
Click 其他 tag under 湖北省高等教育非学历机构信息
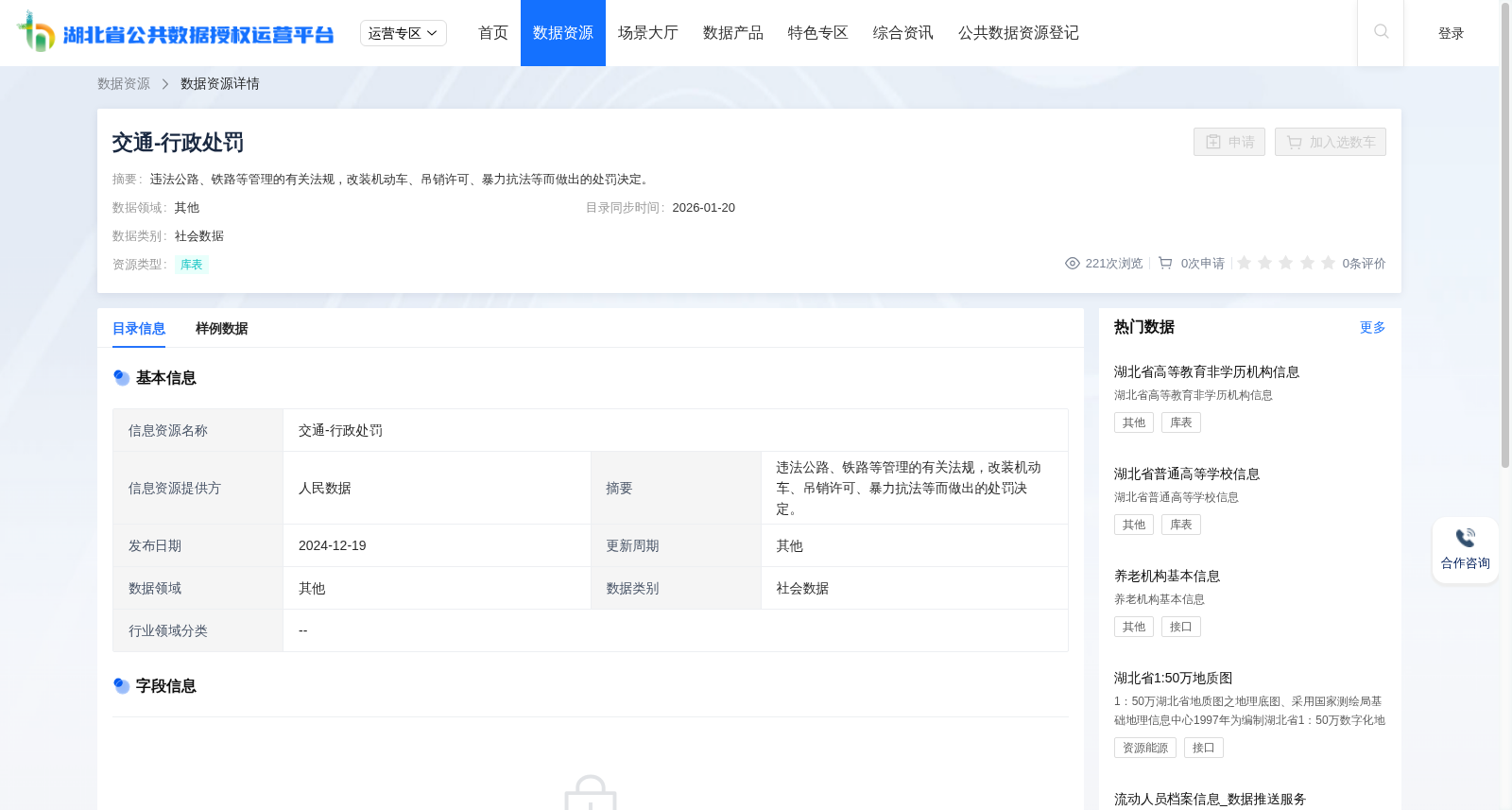pyautogui.click(x=1134, y=422)
